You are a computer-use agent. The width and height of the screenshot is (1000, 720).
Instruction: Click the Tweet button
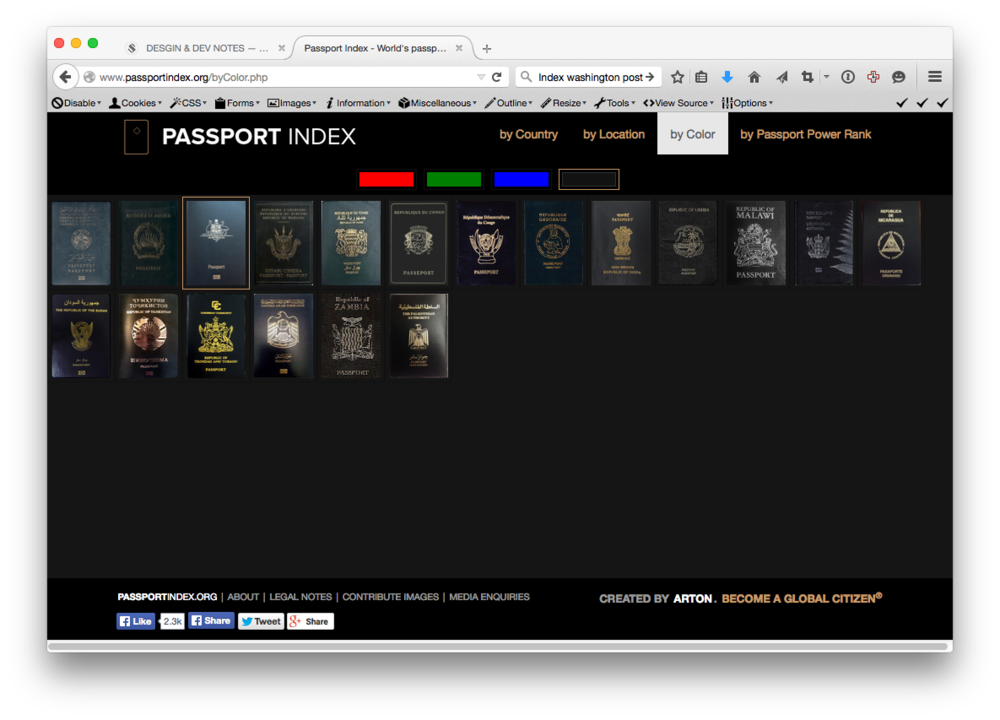coord(261,621)
